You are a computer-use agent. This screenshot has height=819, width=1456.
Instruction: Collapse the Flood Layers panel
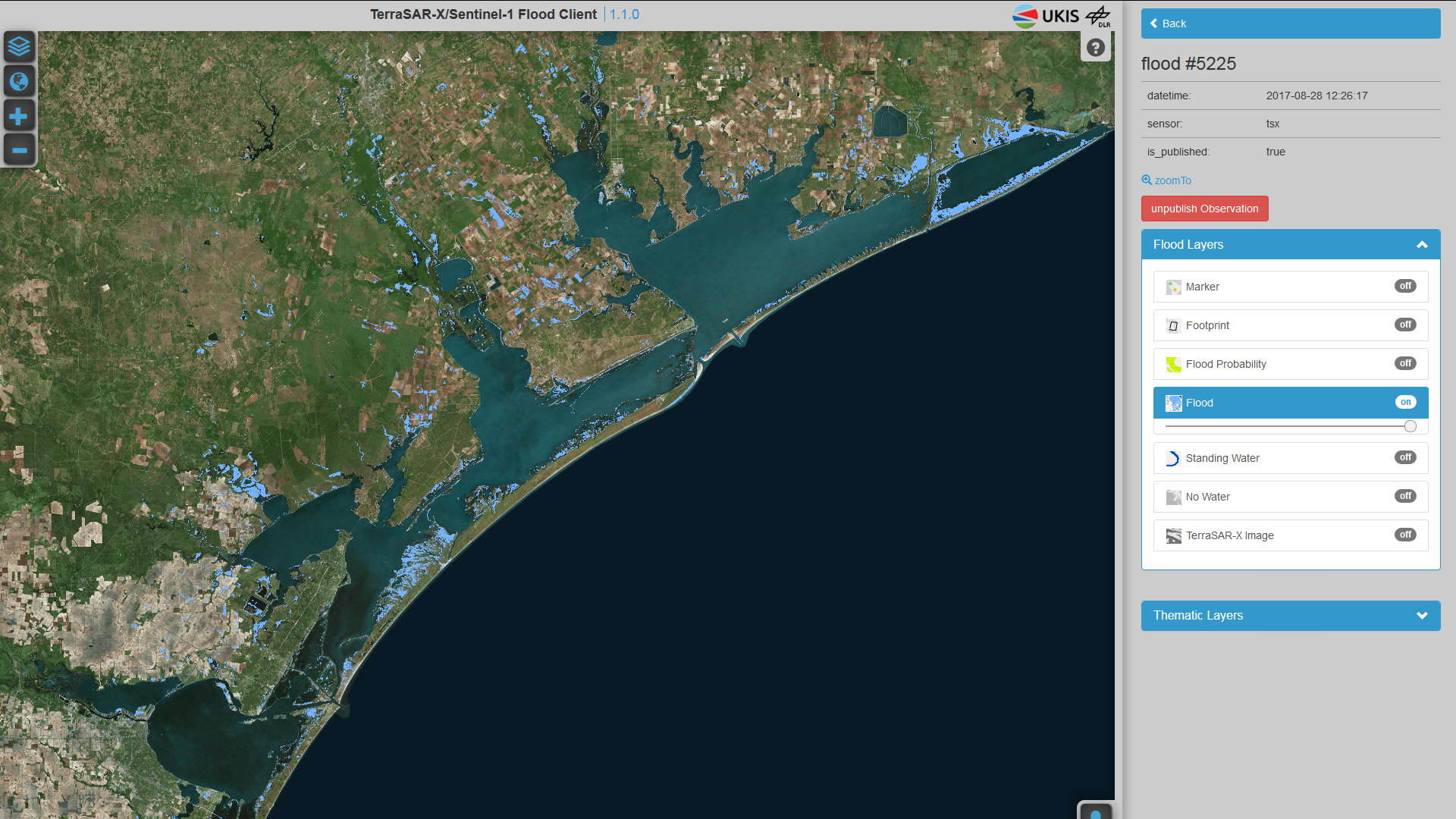[1422, 245]
